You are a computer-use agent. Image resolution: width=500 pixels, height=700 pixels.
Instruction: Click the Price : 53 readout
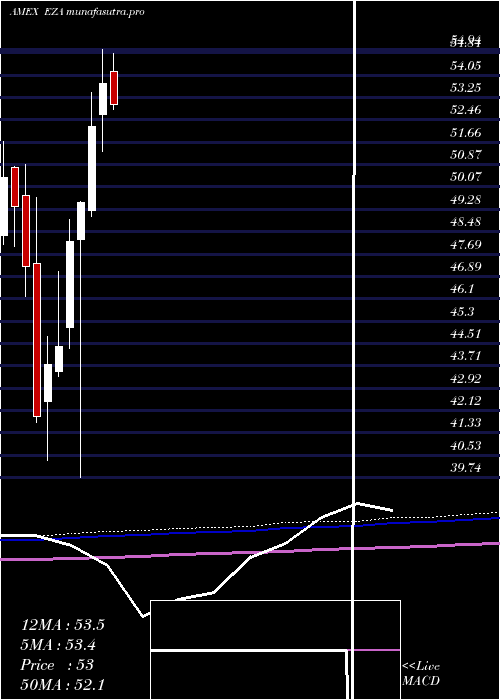click(x=57, y=665)
